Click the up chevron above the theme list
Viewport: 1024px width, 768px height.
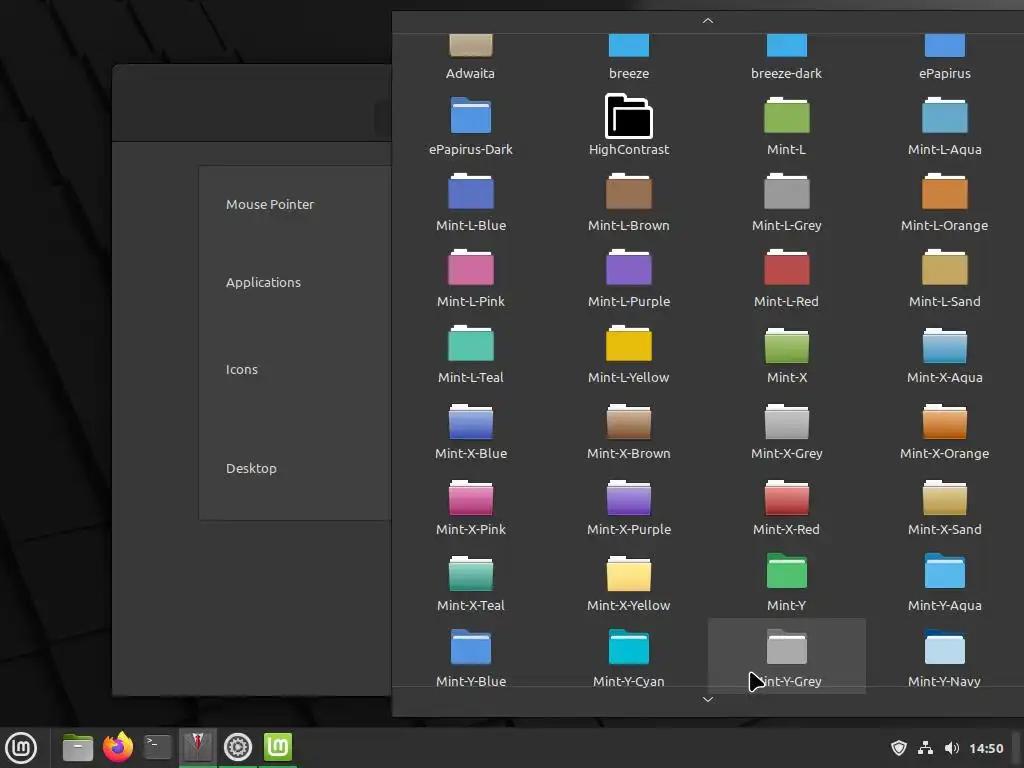tap(707, 21)
